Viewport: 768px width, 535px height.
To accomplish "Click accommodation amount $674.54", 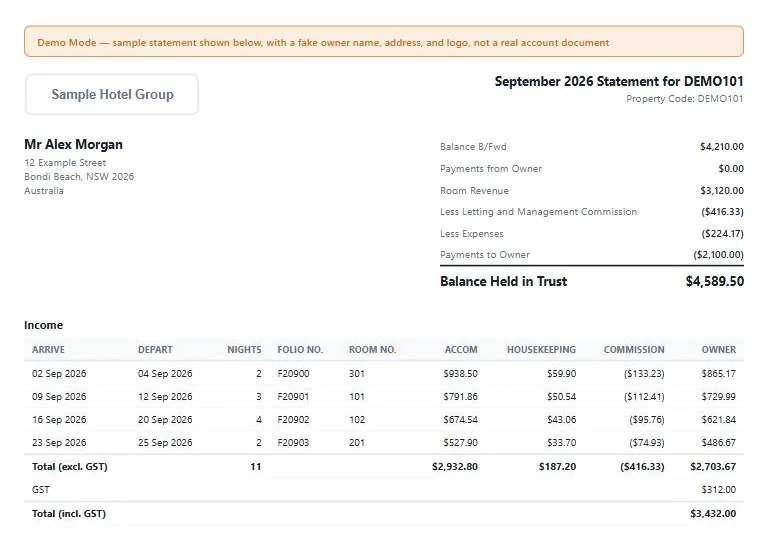I will point(460,420).
